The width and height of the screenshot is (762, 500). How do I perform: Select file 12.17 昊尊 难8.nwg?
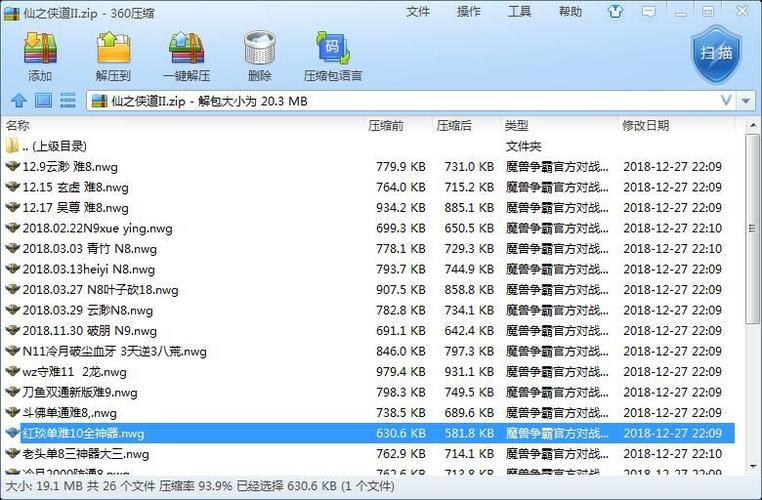point(369,207)
